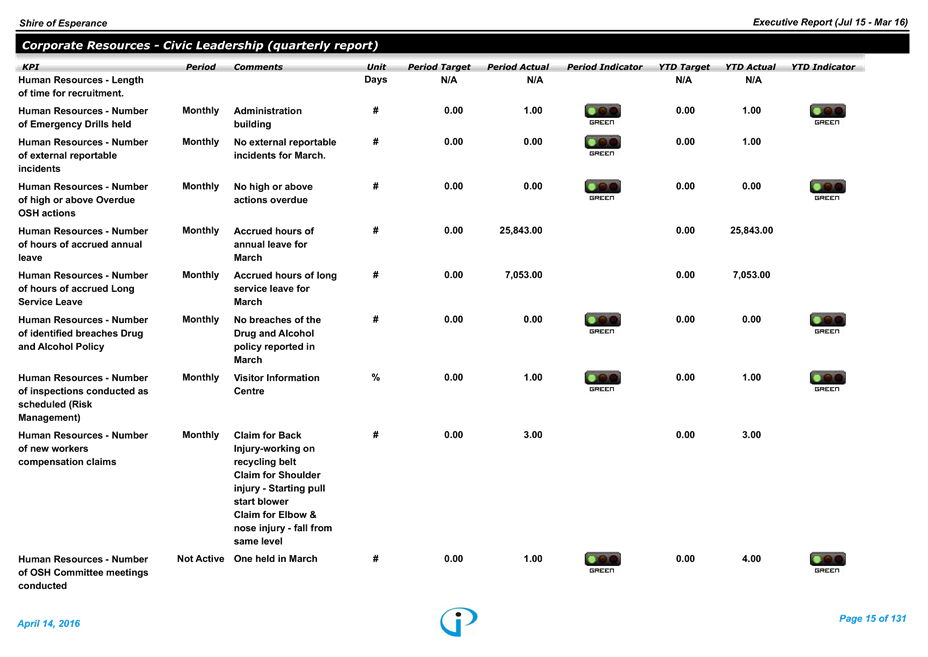Click Period green indicator for Overdue OSH actions

tap(602, 189)
